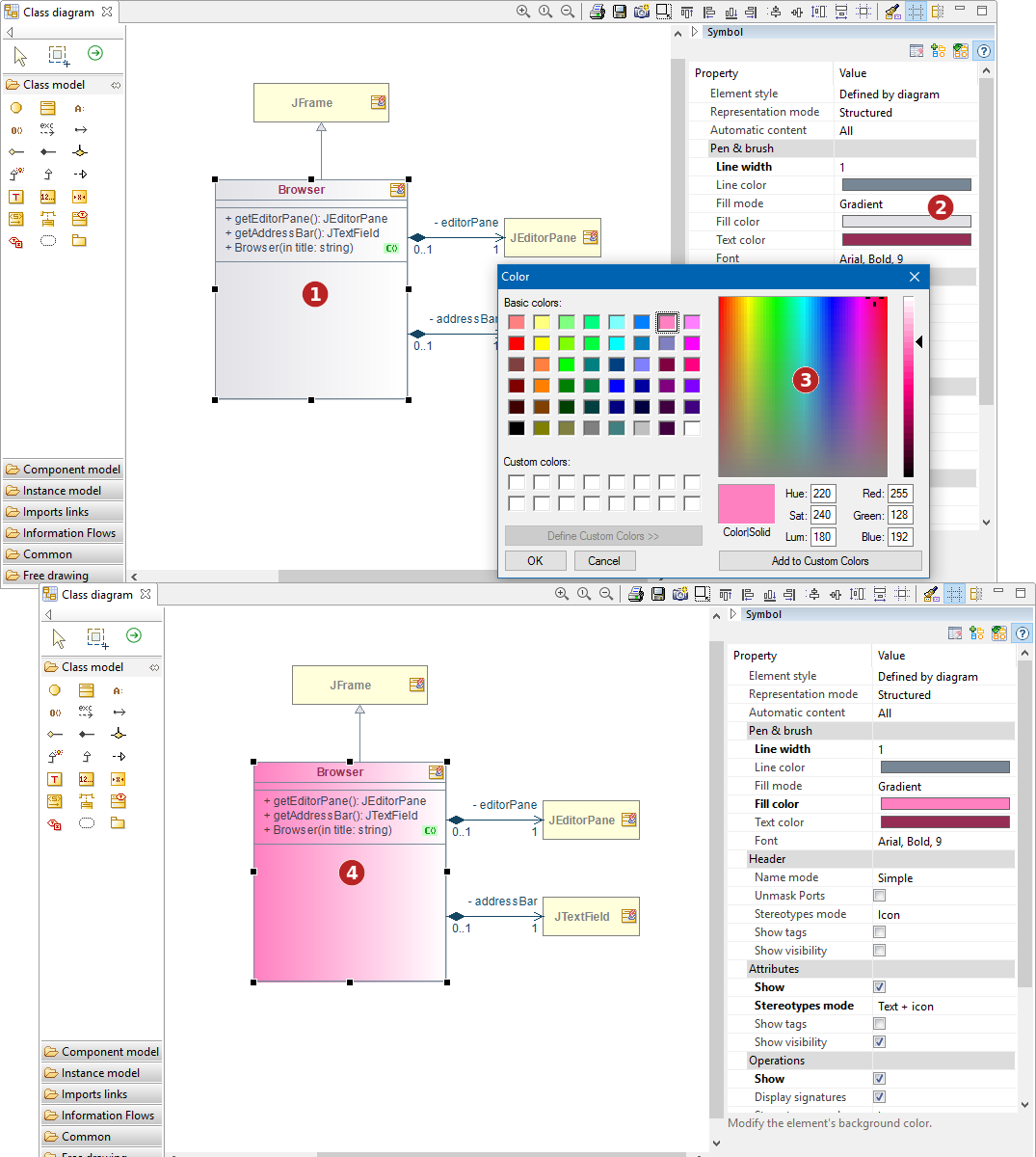Click Add to Custom Colors

(x=820, y=561)
